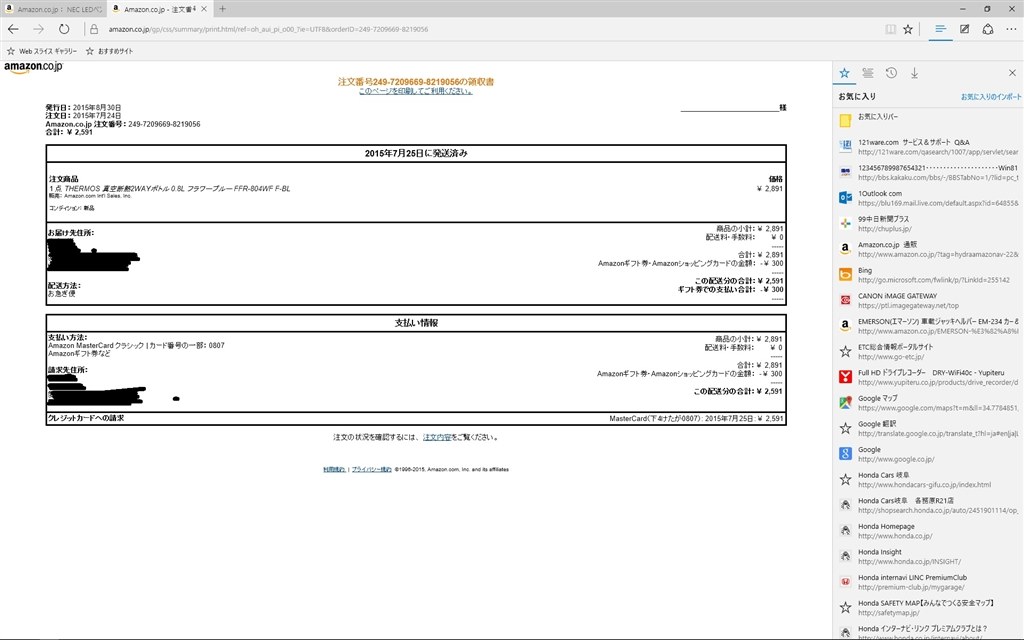Viewport: 1024px width, 640px height.
Task: Open the ETC総合情報ポータルサイト favorite
Action: click(929, 351)
